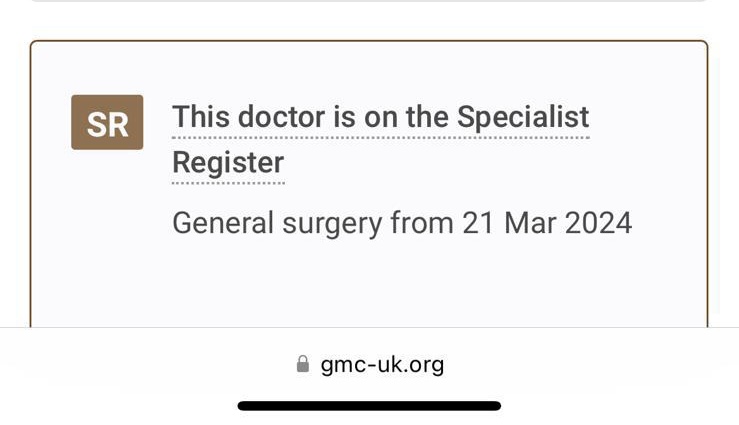This screenshot has width=739, height=425.
Task: Tap the empty area below the surgery date
Action: click(369, 283)
